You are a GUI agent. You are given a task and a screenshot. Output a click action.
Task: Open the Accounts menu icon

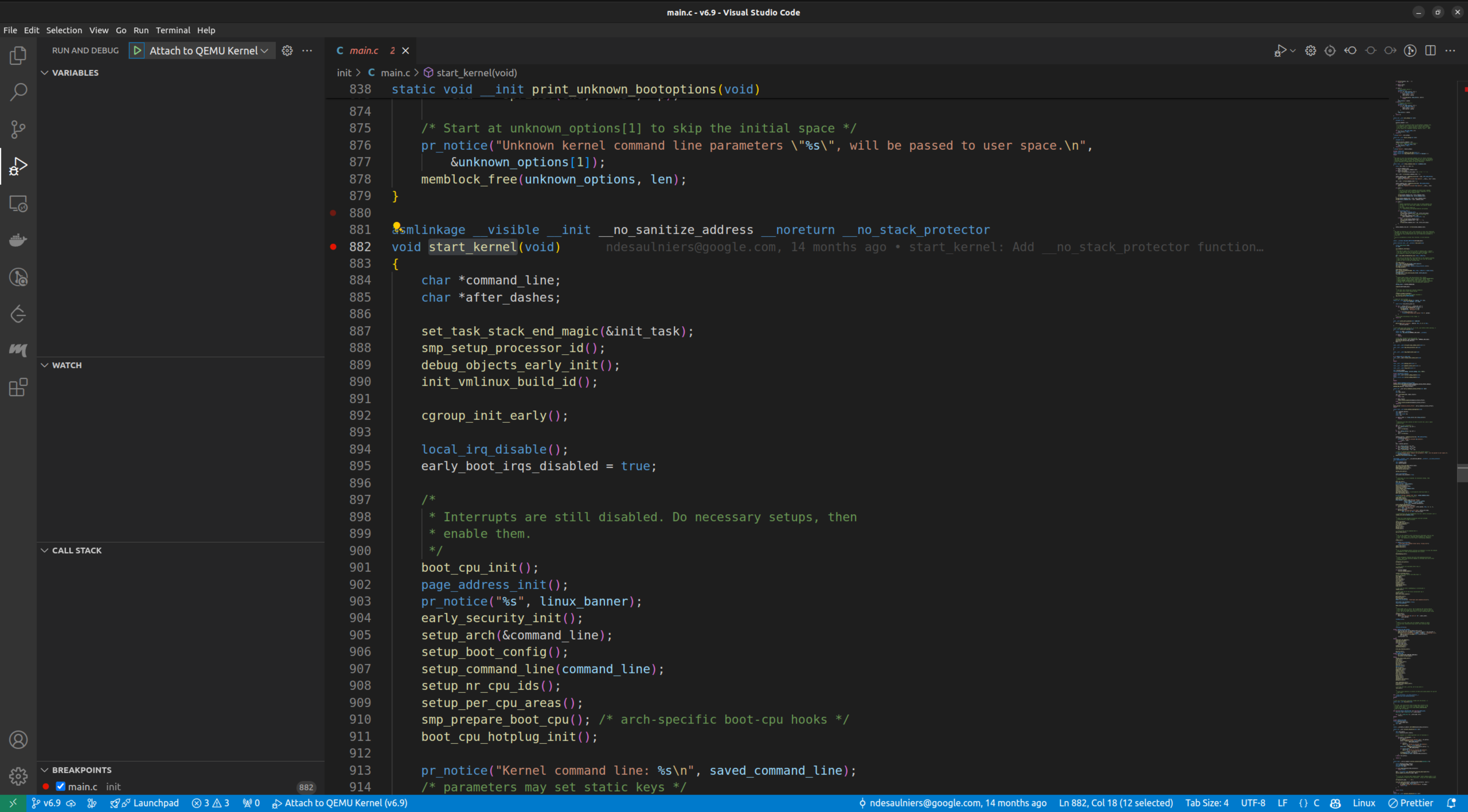(x=18, y=740)
